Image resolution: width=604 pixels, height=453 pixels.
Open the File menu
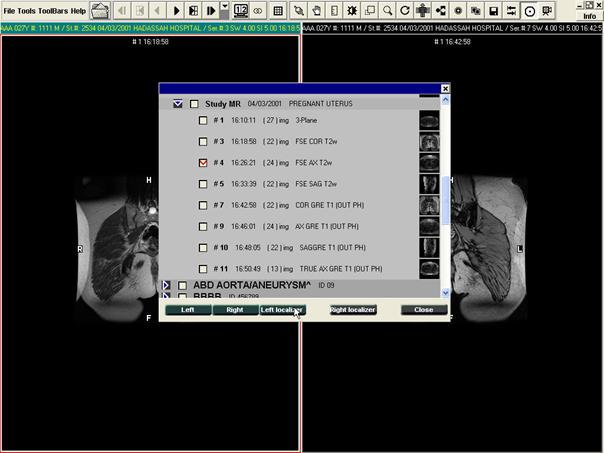pyautogui.click(x=9, y=11)
